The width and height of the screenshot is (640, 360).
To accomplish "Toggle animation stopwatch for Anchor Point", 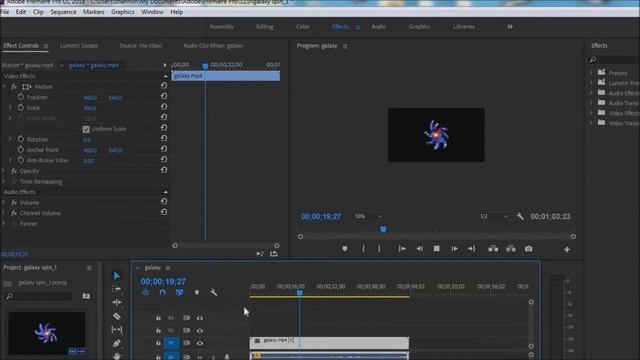I will [x=21, y=150].
